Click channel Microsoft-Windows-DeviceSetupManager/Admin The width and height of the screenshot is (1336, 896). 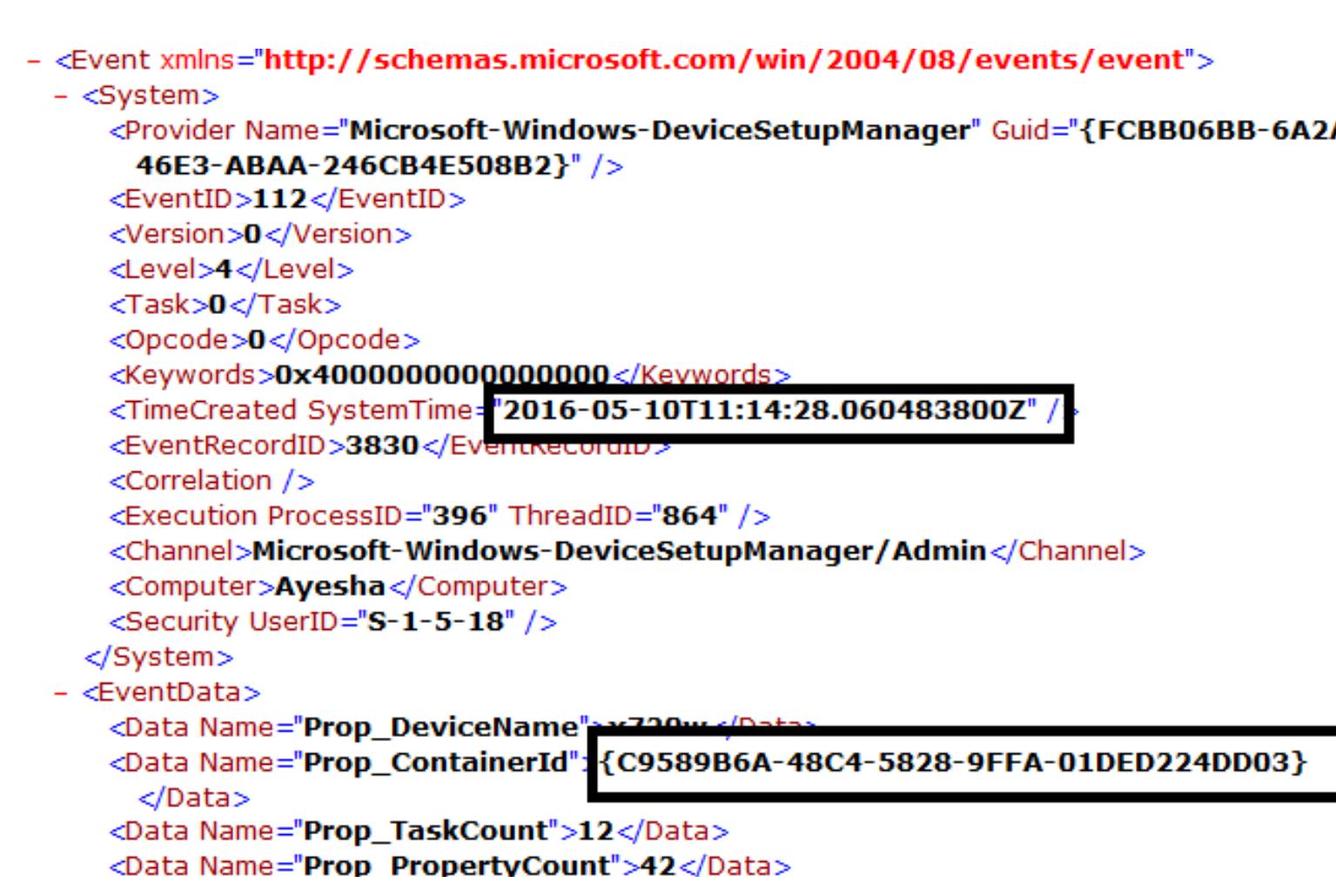(620, 552)
